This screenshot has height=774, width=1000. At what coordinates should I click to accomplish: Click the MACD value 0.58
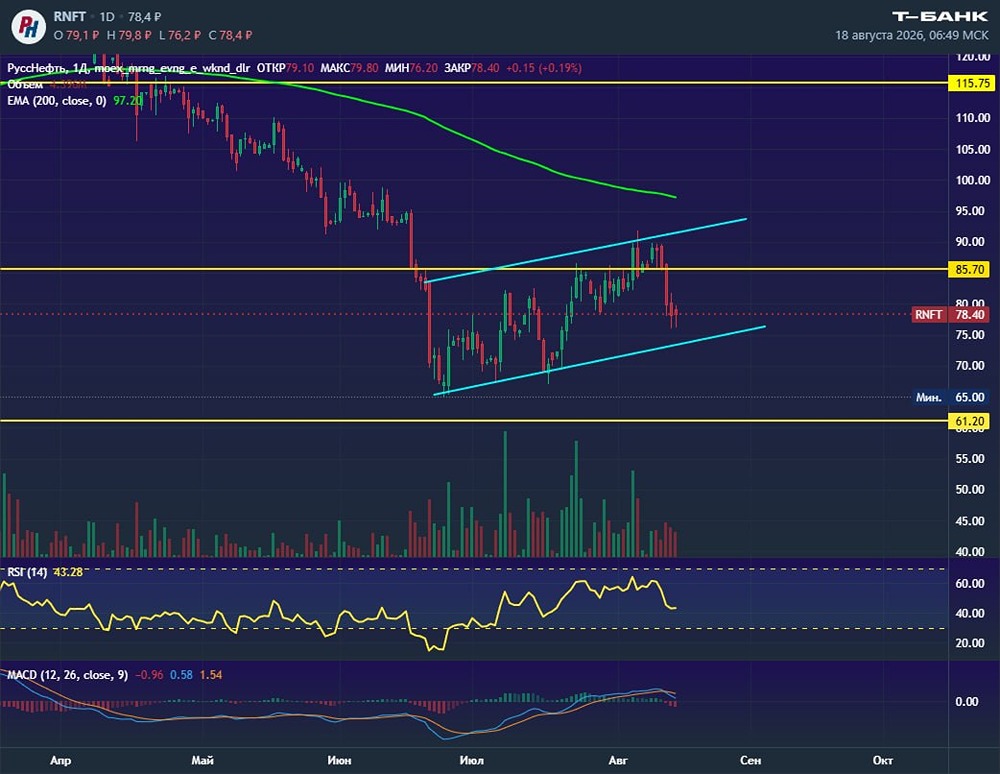[181, 675]
